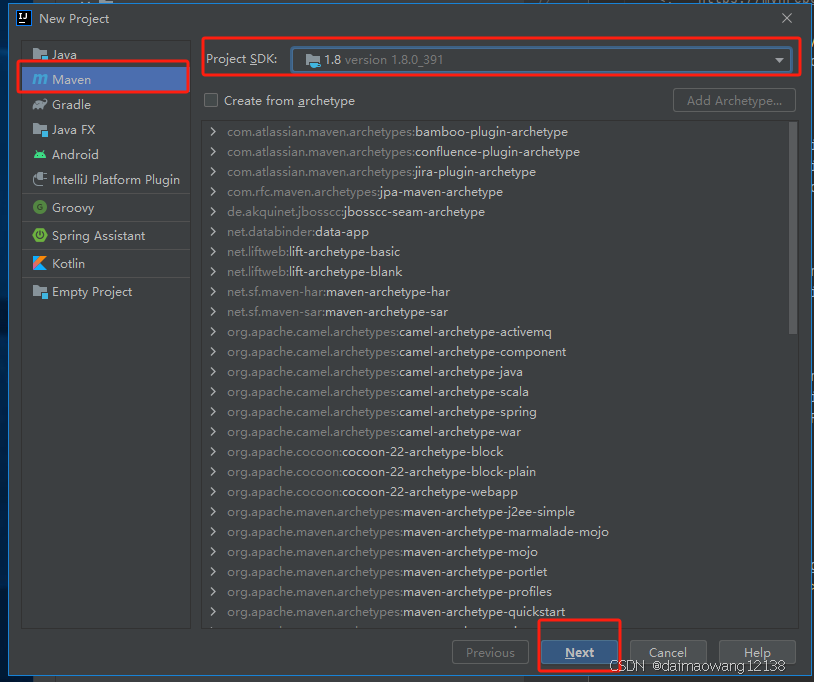The height and width of the screenshot is (682, 814).
Task: Select cocoon-22-archetype-webapp row
Action: pyautogui.click(x=496, y=492)
